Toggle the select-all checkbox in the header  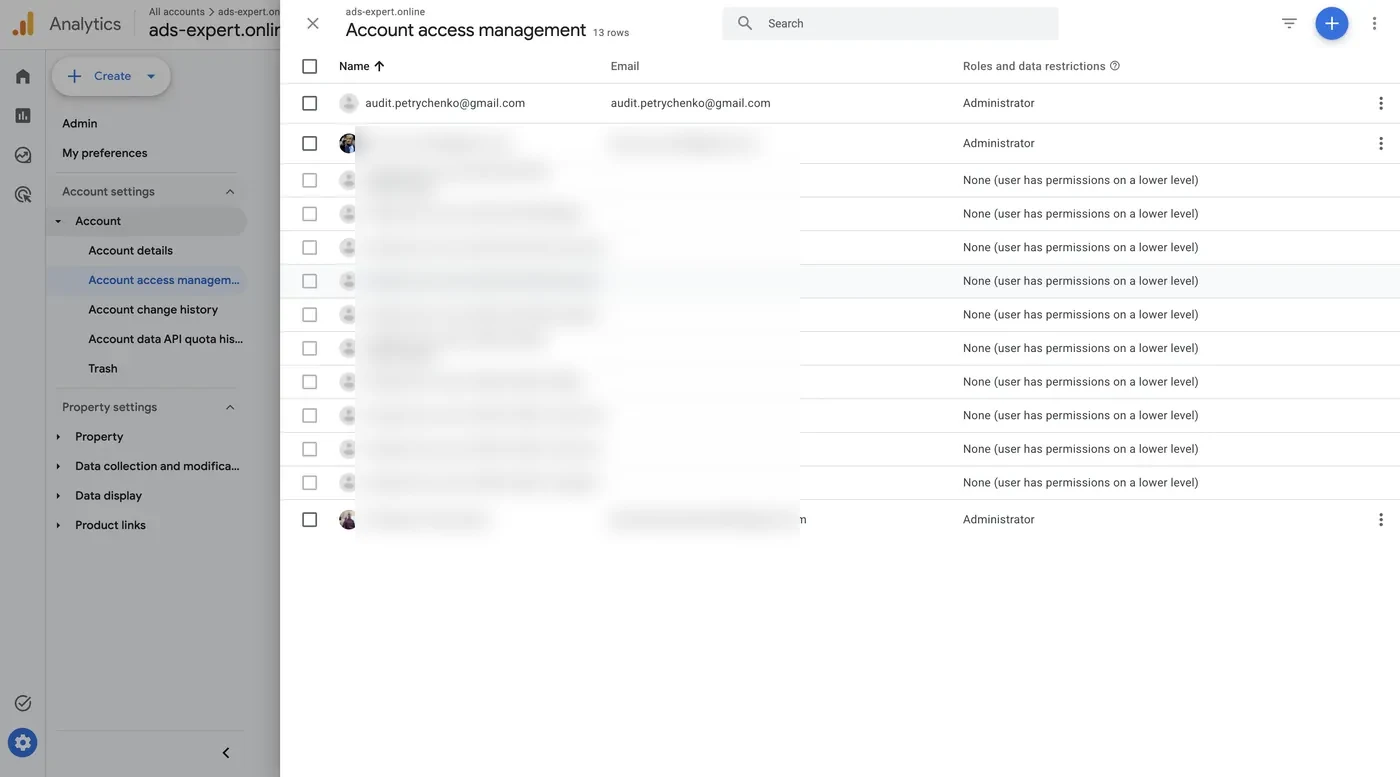[x=309, y=66]
